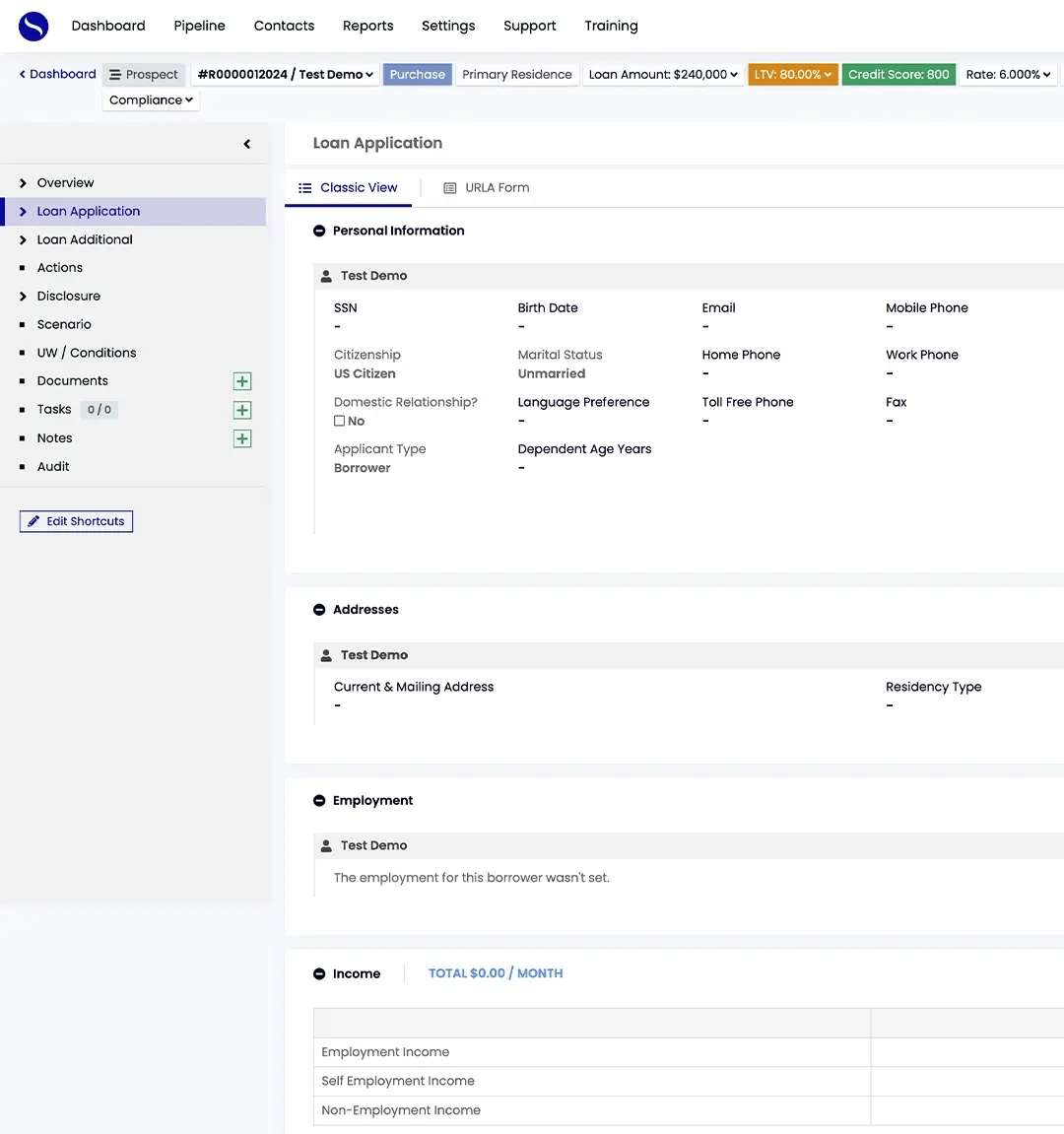Collapse Addresses section minus icon
This screenshot has width=1064, height=1134.
coord(319,610)
